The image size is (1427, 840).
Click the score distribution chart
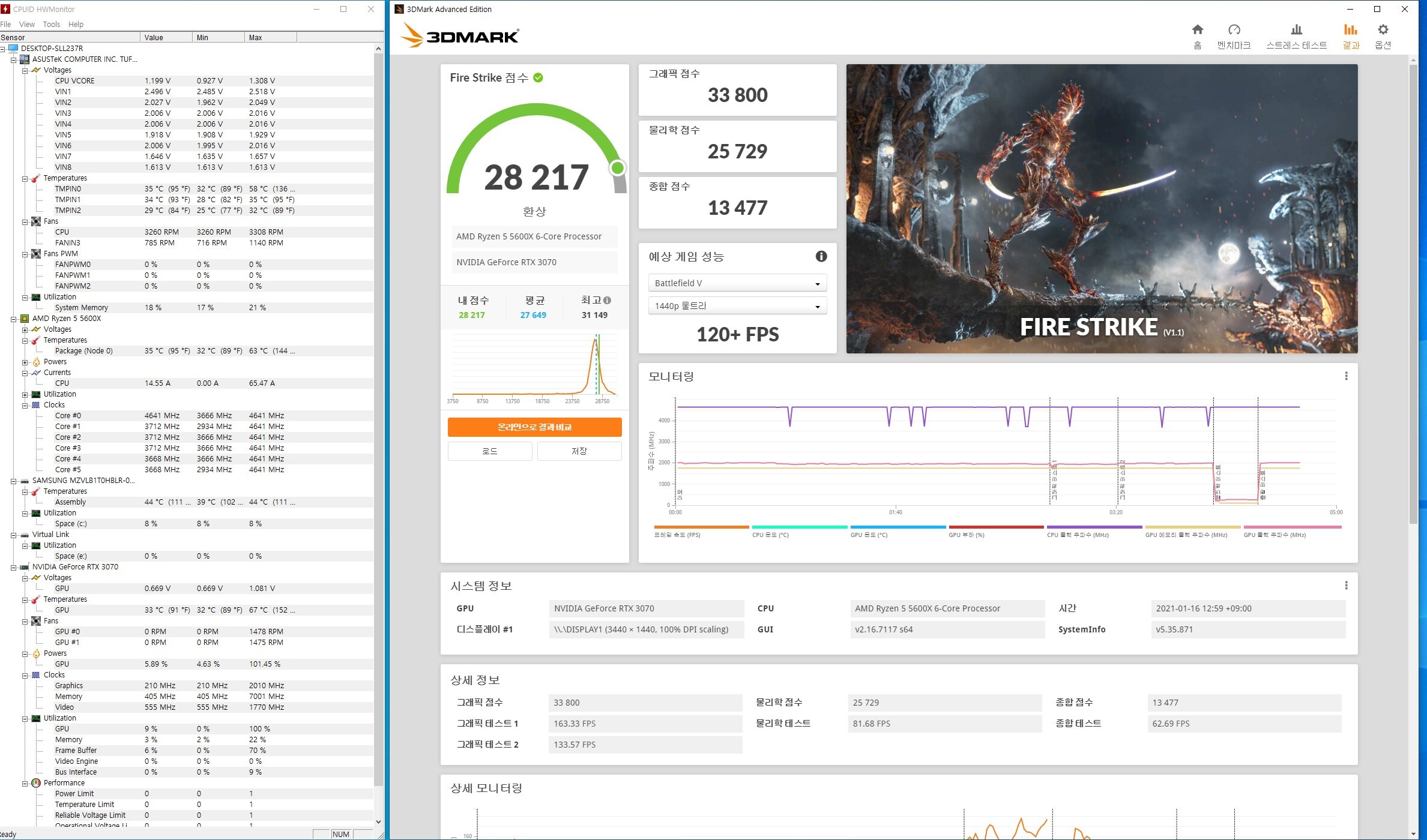point(534,369)
